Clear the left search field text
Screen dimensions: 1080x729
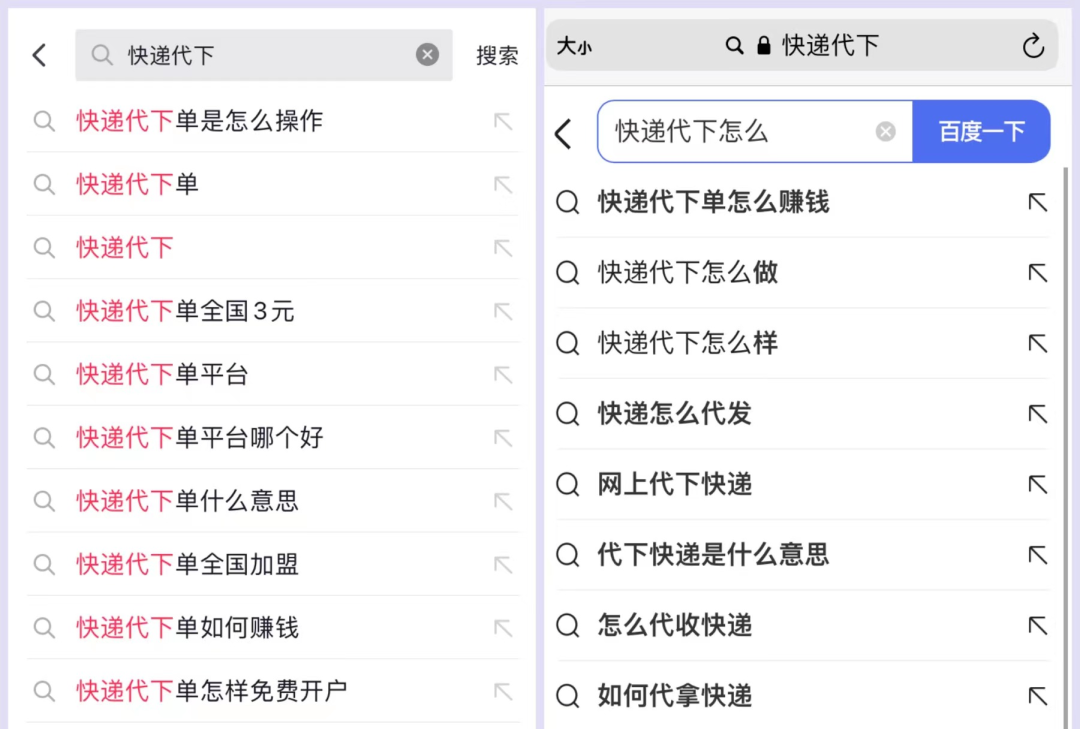click(x=427, y=54)
